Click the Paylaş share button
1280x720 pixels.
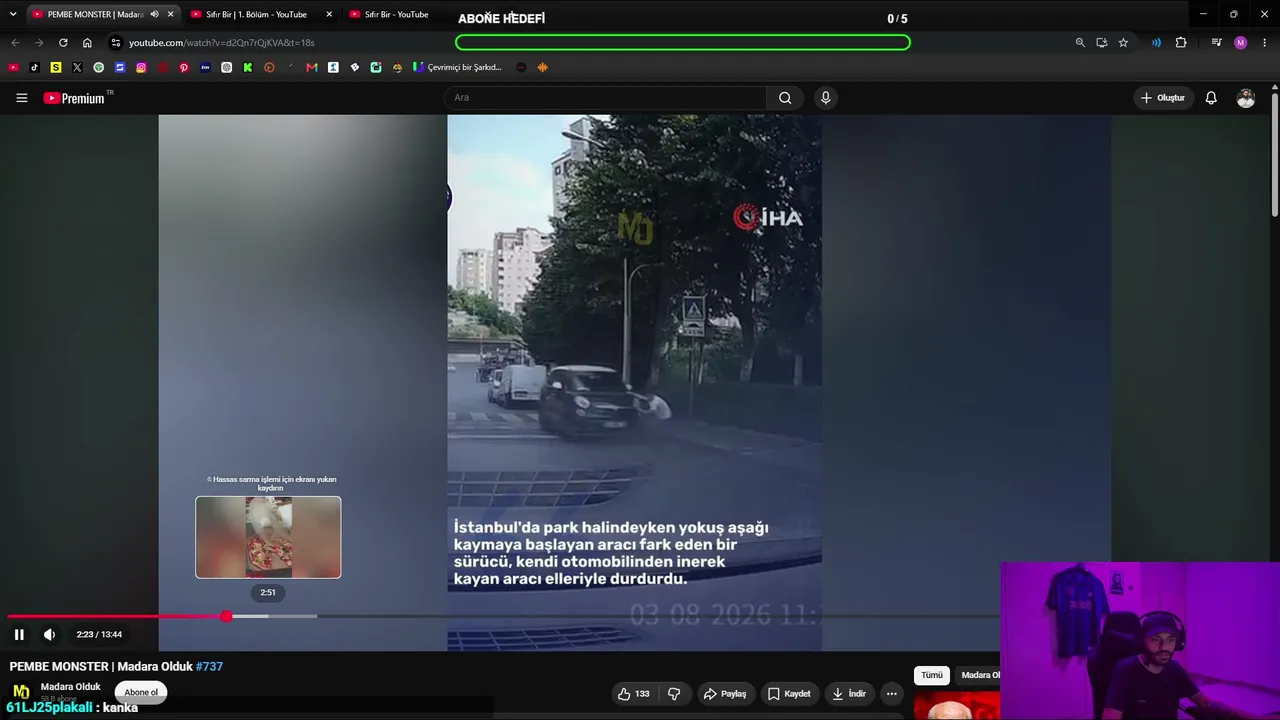725,694
